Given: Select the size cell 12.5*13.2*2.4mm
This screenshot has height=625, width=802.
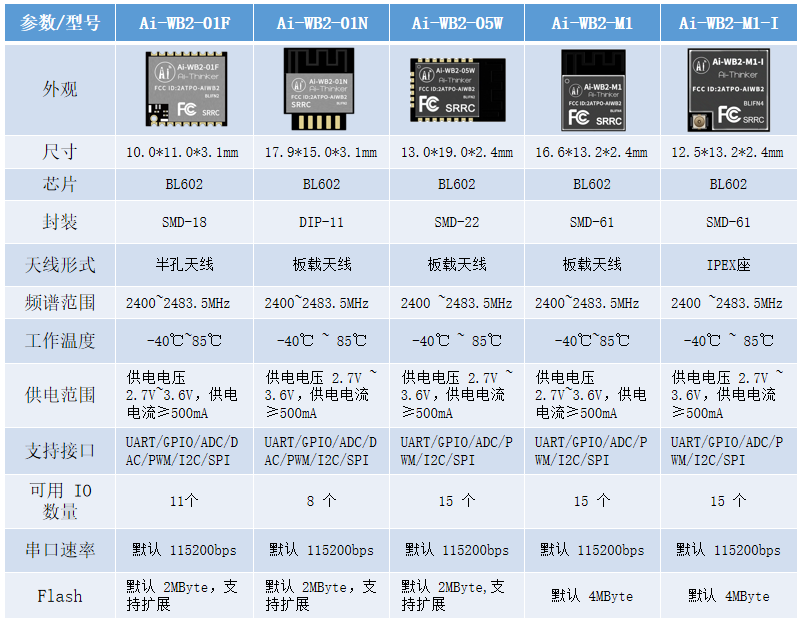Looking at the screenshot, I should pos(727,152).
